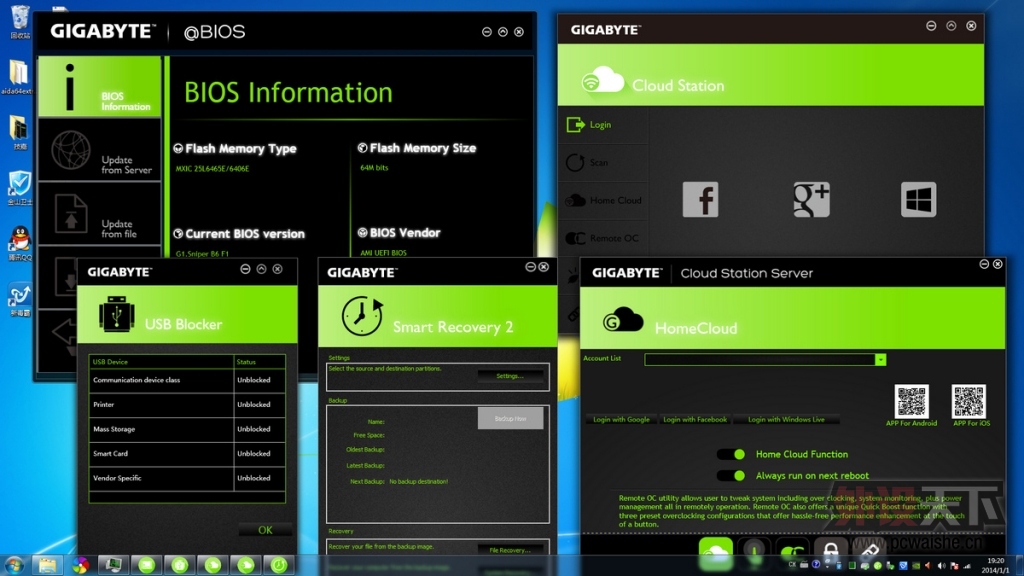Click the large i BIOS Information icon
The height and width of the screenshot is (576, 1024).
(70, 88)
